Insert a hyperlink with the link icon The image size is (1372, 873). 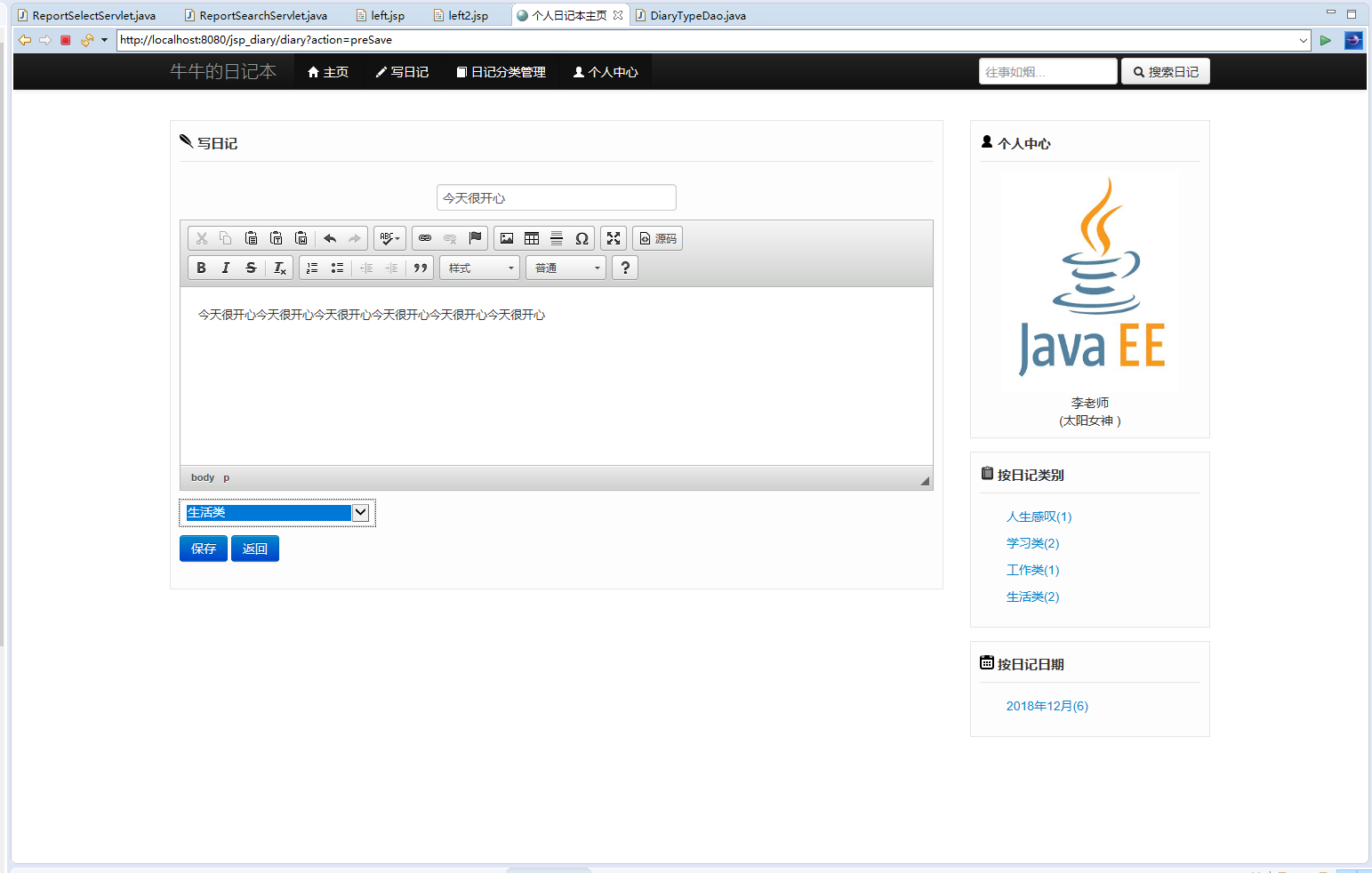click(x=425, y=238)
